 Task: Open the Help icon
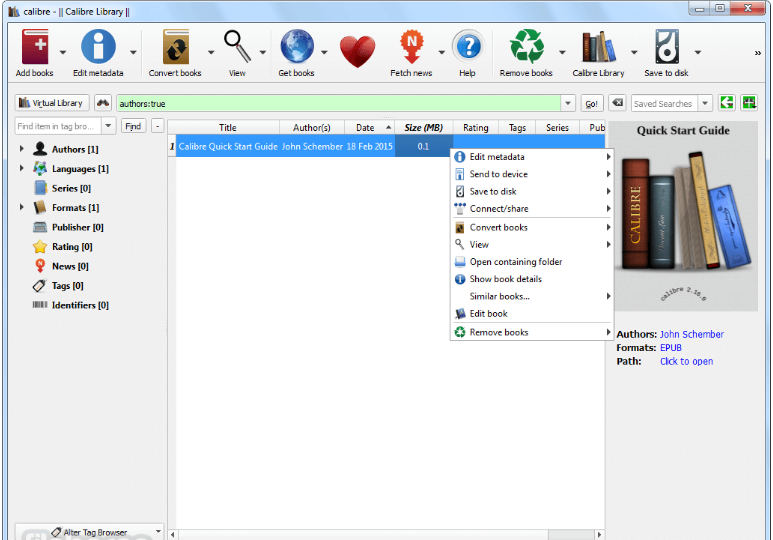(x=468, y=47)
